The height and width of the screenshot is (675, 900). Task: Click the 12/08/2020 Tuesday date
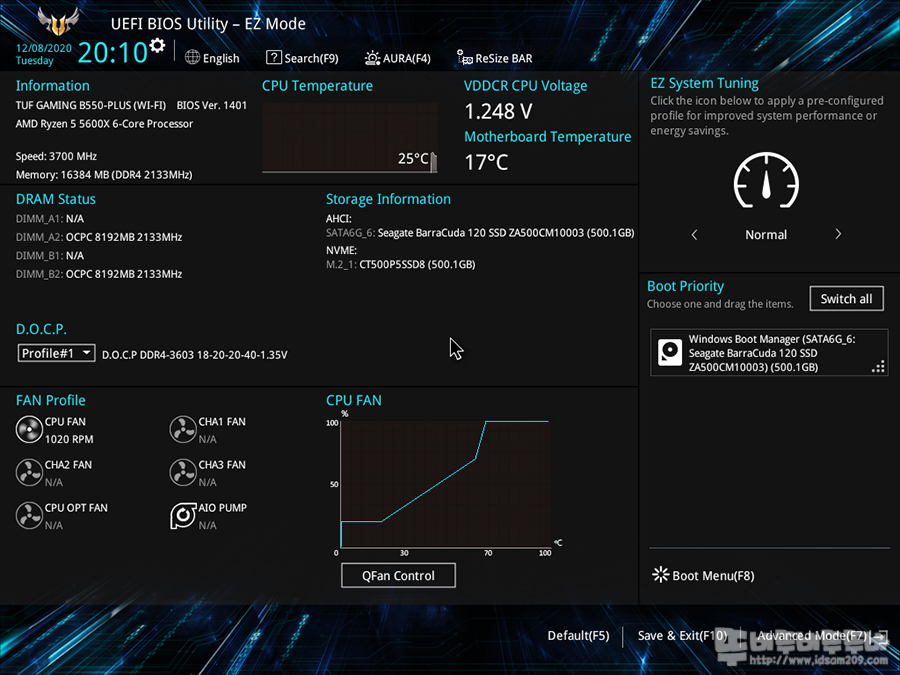point(44,54)
